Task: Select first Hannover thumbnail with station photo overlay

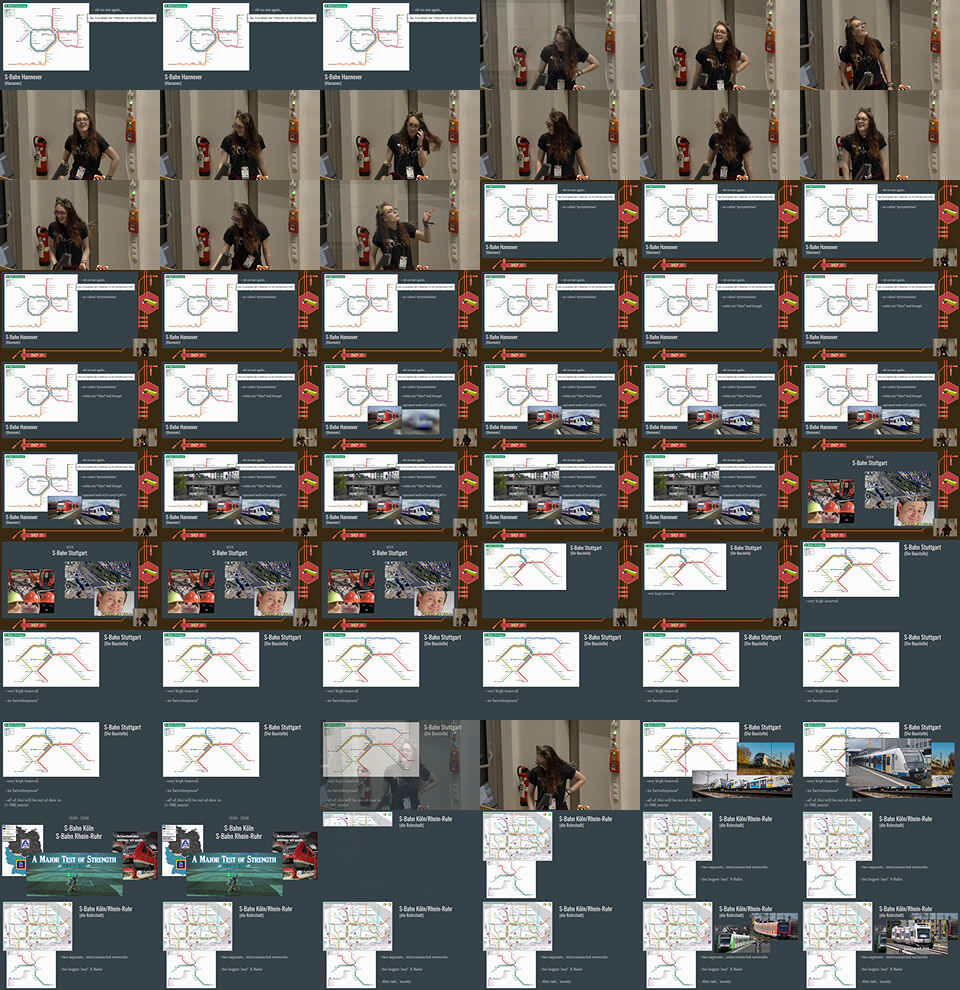Action: point(240,495)
